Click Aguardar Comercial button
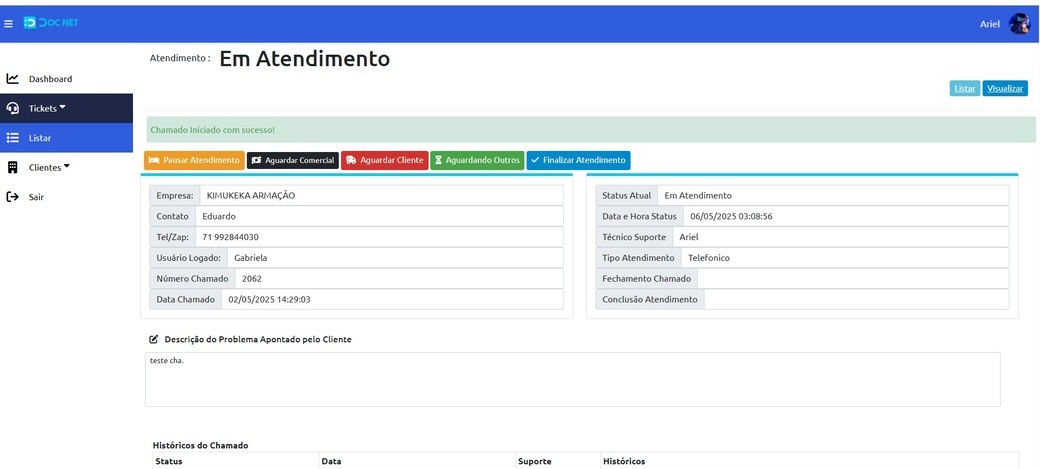The image size is (1040, 469). (x=293, y=161)
